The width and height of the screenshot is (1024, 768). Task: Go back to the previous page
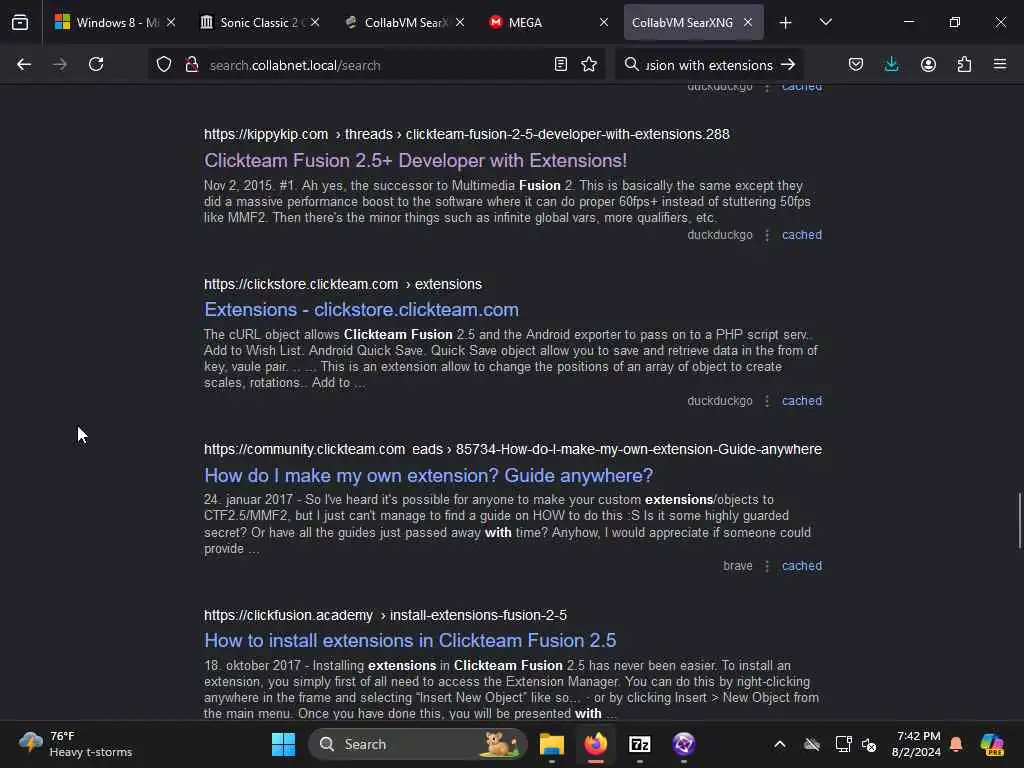(x=24, y=65)
